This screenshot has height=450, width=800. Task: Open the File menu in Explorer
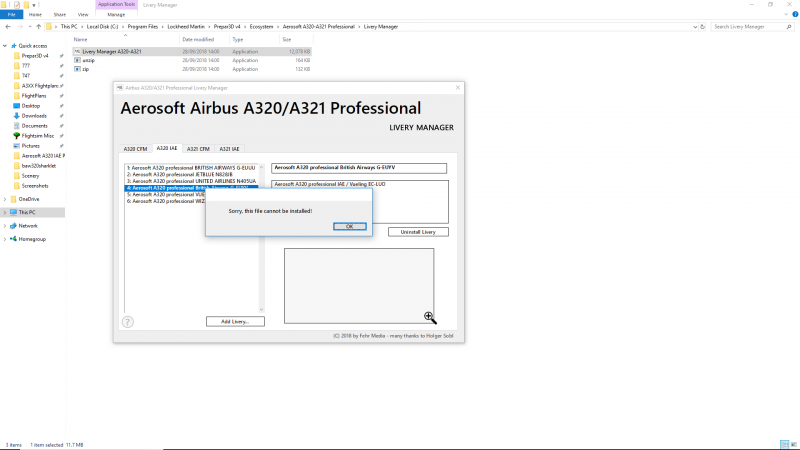click(11, 14)
